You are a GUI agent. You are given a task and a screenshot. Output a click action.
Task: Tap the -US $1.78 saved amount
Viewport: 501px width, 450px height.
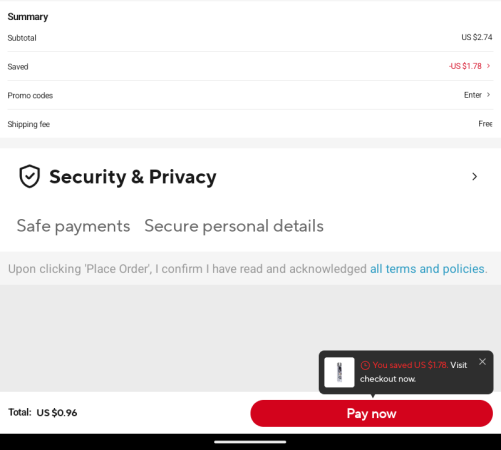[465, 66]
